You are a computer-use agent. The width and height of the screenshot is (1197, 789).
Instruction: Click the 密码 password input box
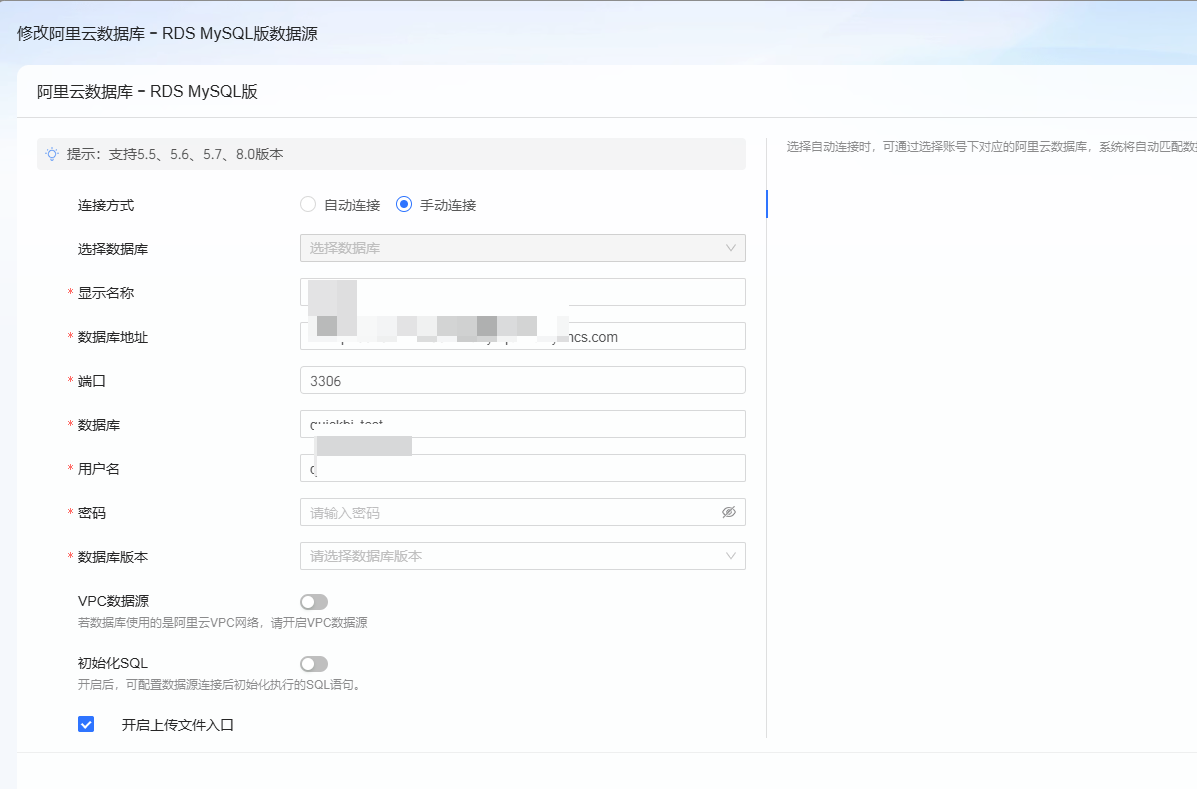[x=510, y=513]
